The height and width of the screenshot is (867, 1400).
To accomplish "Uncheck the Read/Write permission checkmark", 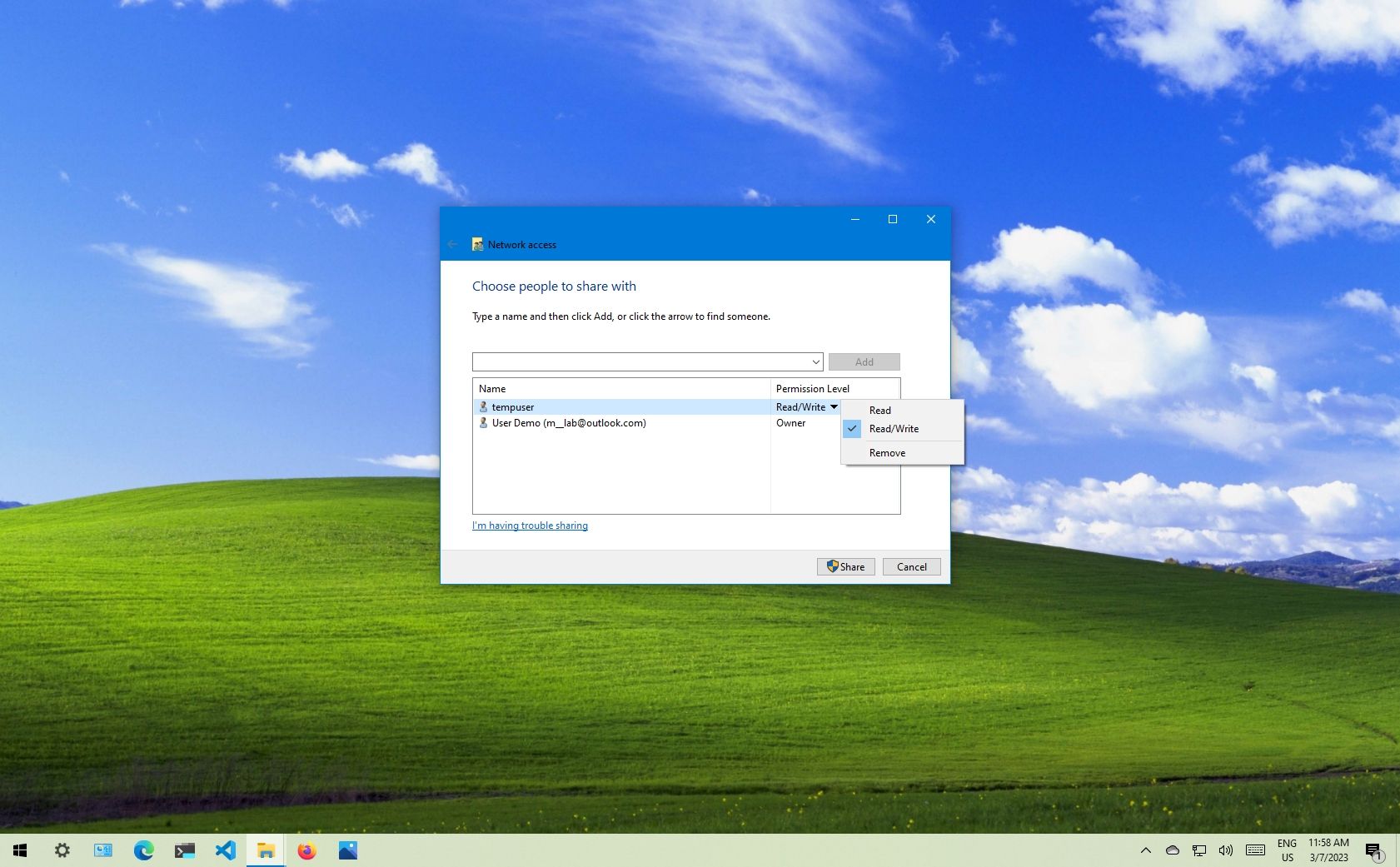I will [851, 428].
